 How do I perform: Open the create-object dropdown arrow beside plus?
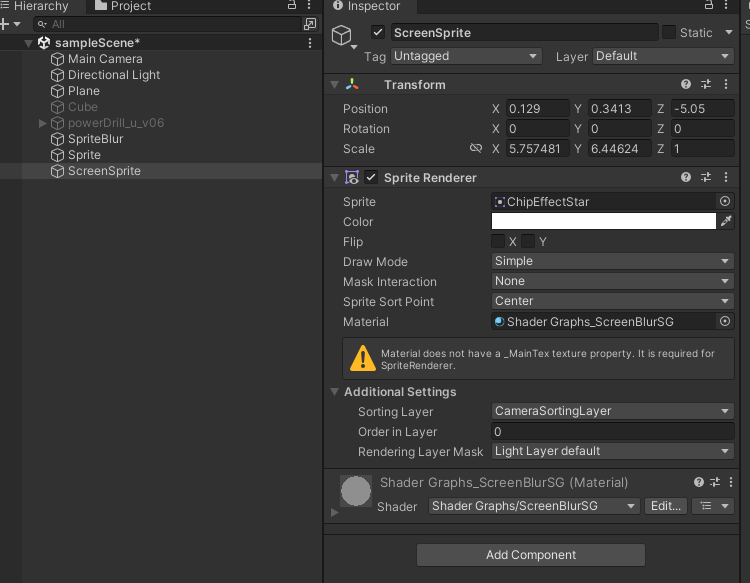click(17, 24)
